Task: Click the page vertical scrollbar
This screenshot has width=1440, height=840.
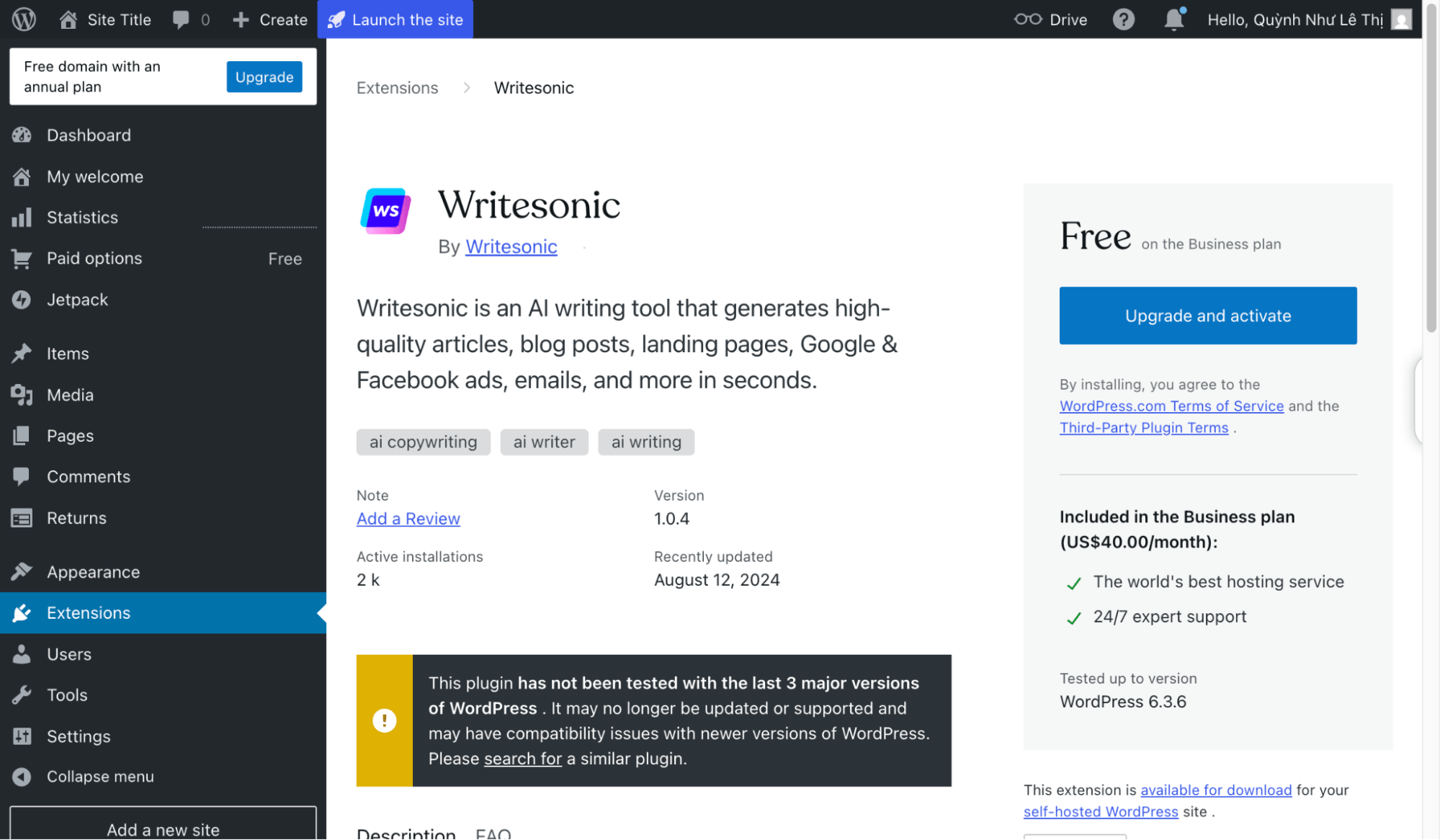Action: pyautogui.click(x=1431, y=169)
